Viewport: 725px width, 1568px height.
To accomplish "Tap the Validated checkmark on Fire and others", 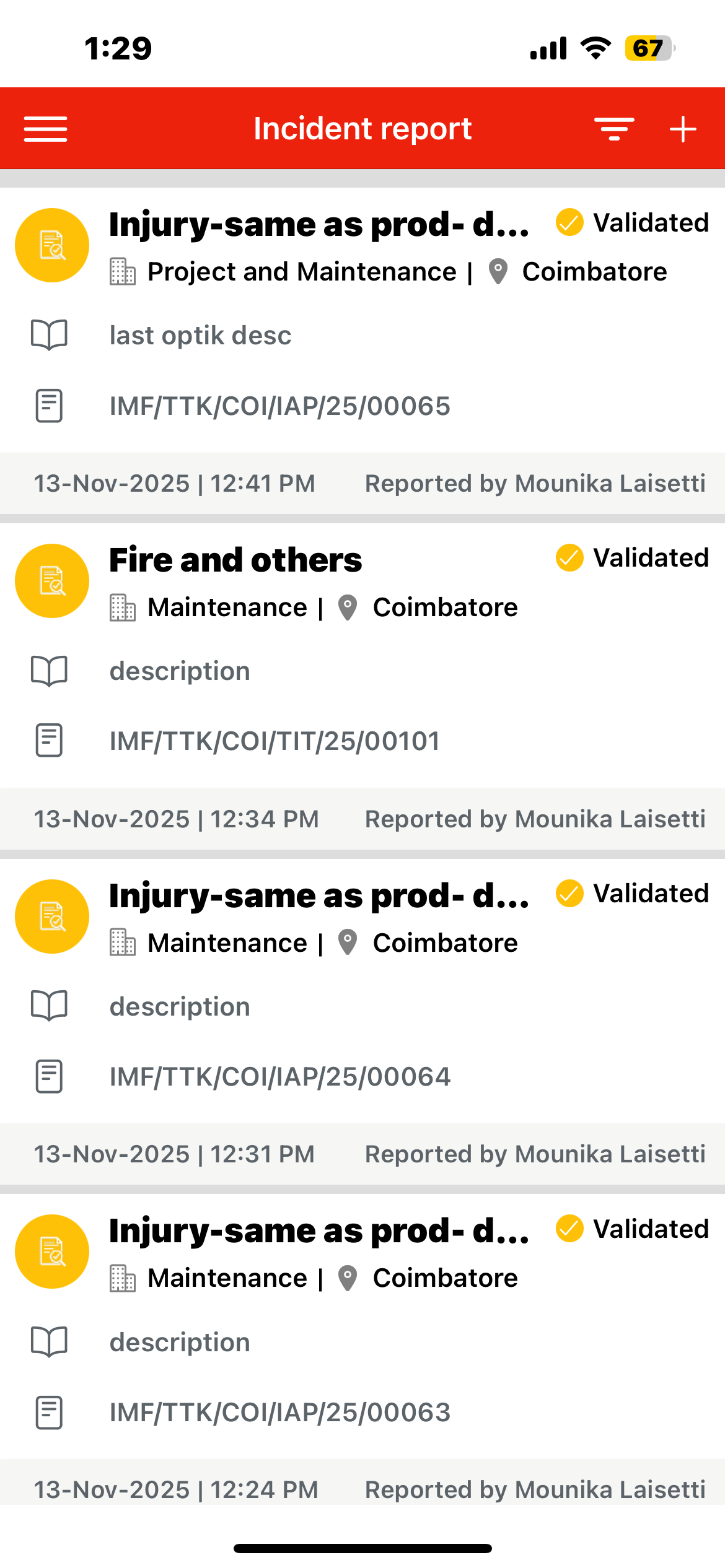I will click(569, 558).
